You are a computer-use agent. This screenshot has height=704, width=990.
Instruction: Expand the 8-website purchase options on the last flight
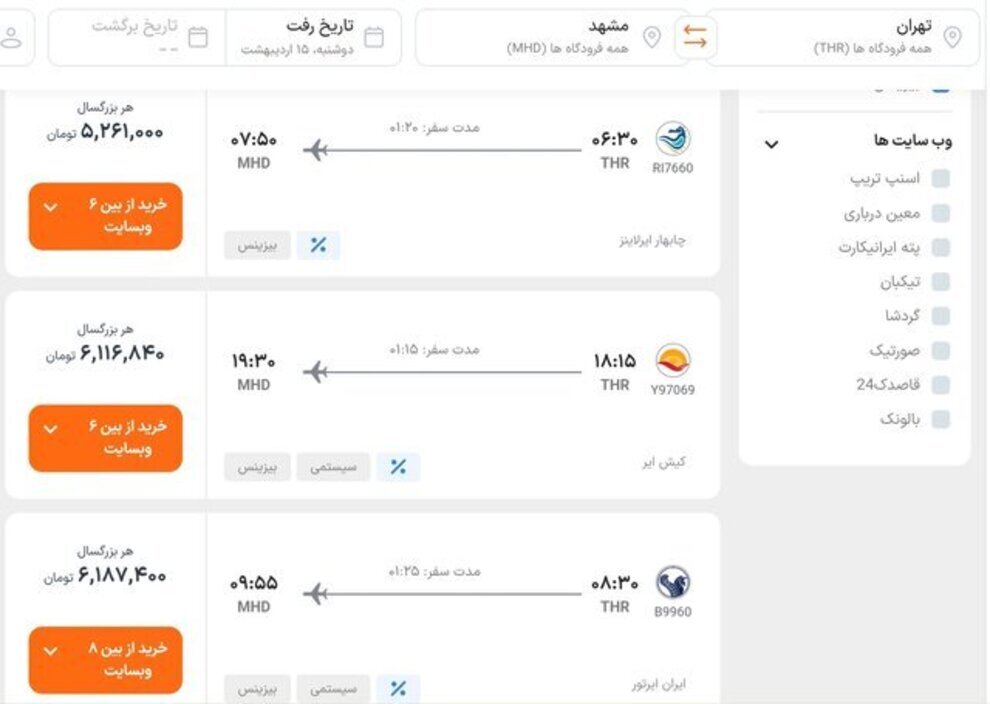pos(105,659)
